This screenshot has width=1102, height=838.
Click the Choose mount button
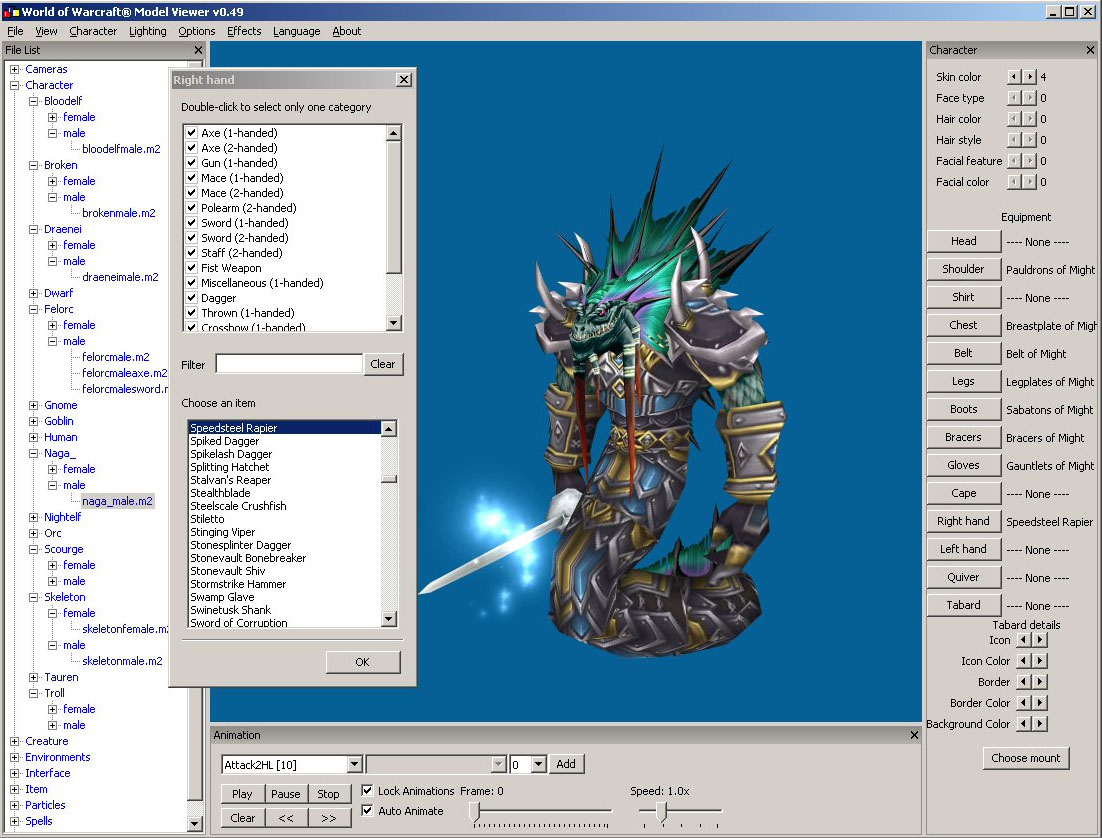click(1025, 758)
